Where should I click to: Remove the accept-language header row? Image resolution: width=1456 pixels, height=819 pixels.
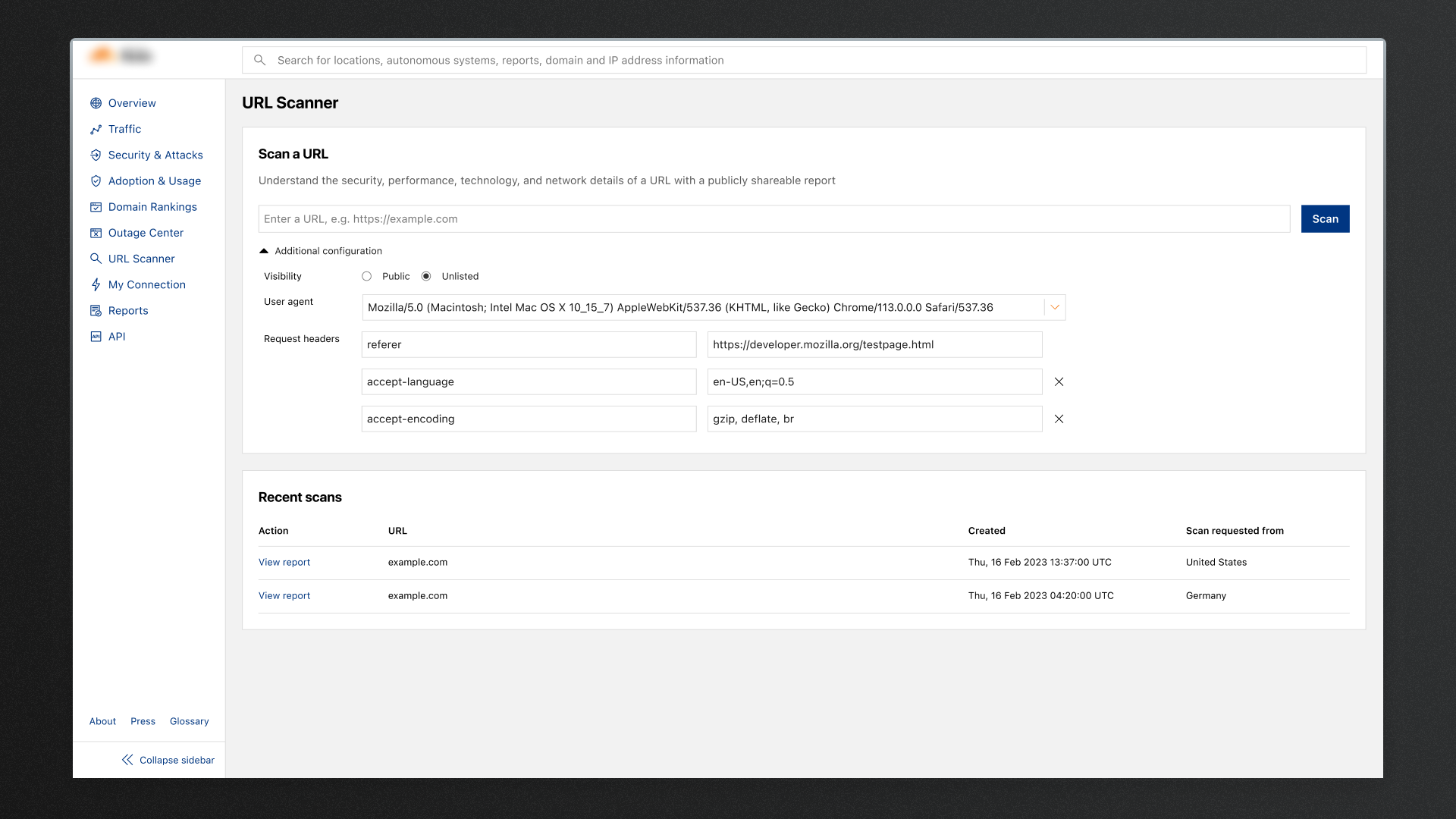pyautogui.click(x=1059, y=382)
